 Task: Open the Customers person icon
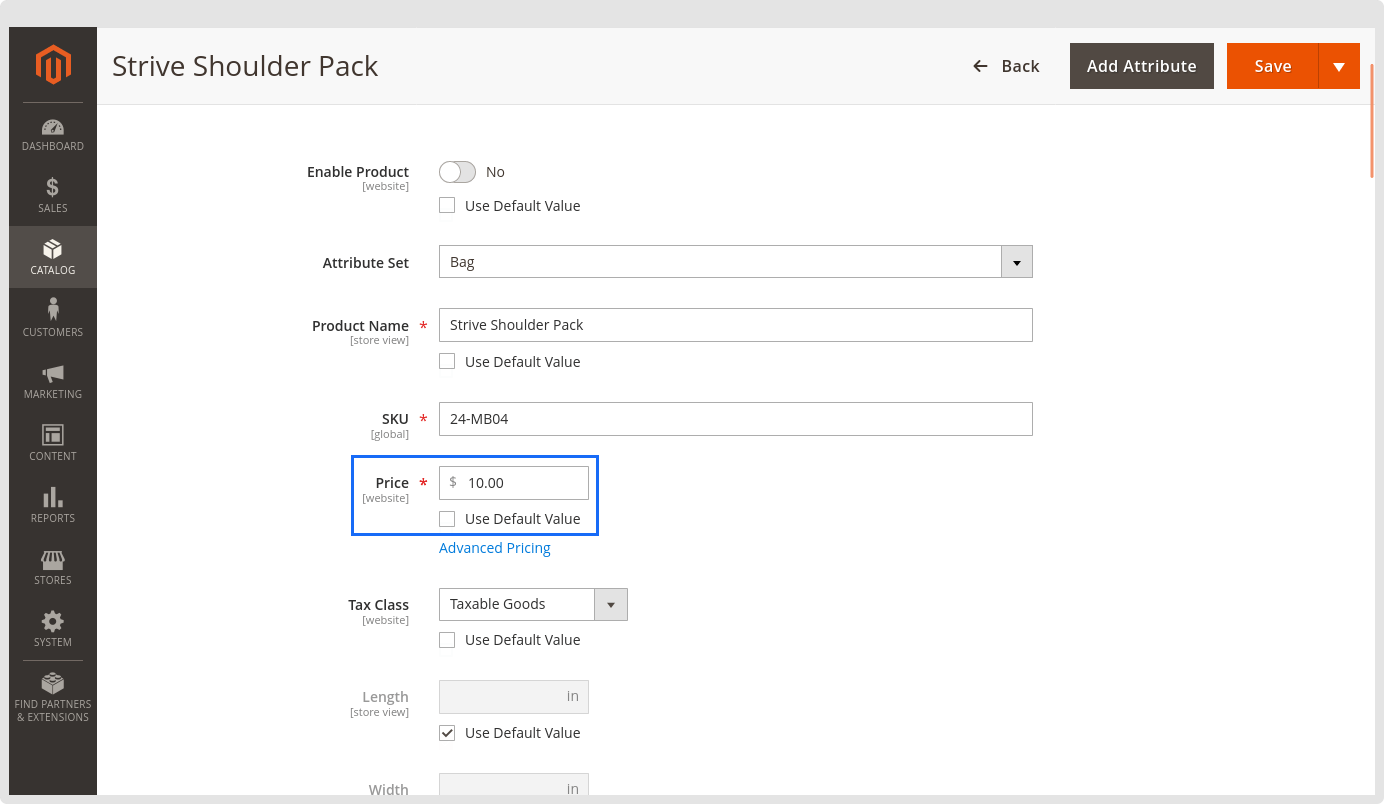click(x=53, y=311)
